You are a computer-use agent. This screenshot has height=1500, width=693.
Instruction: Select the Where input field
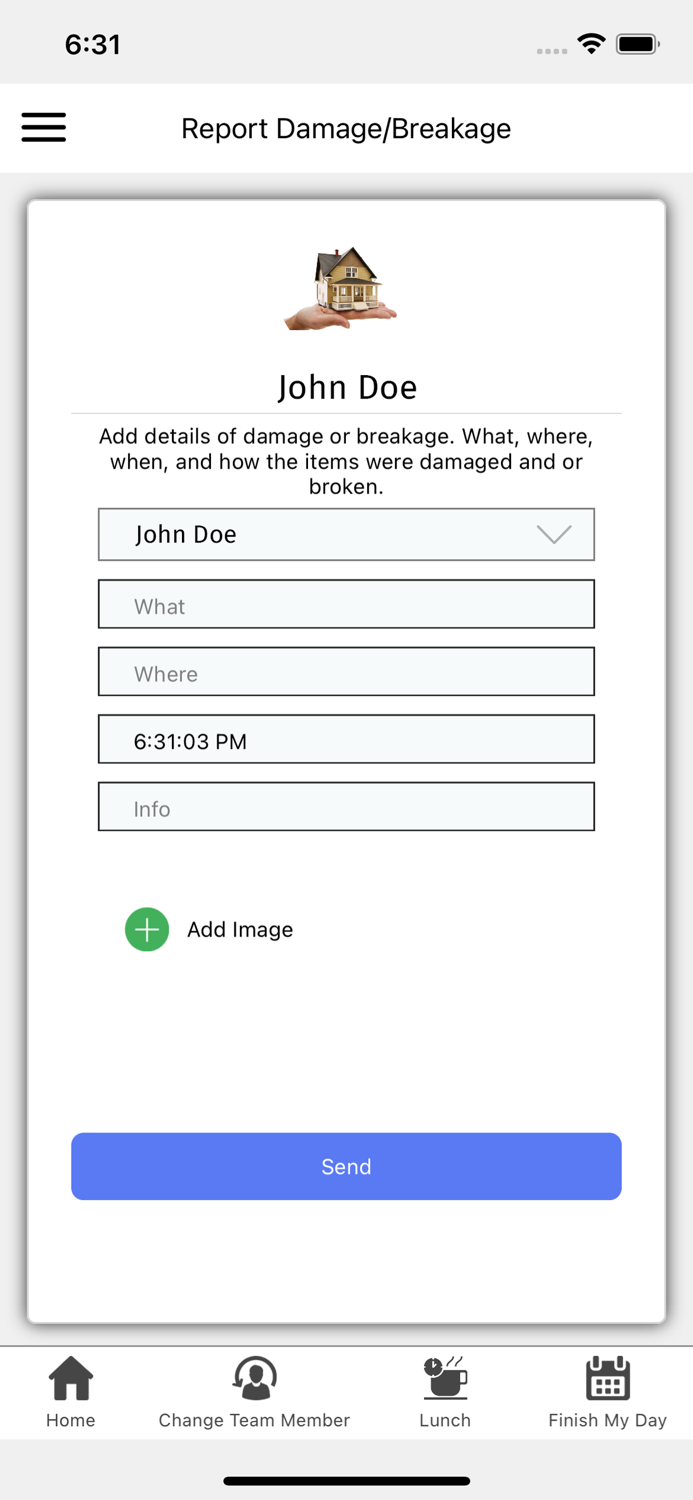[x=346, y=671]
